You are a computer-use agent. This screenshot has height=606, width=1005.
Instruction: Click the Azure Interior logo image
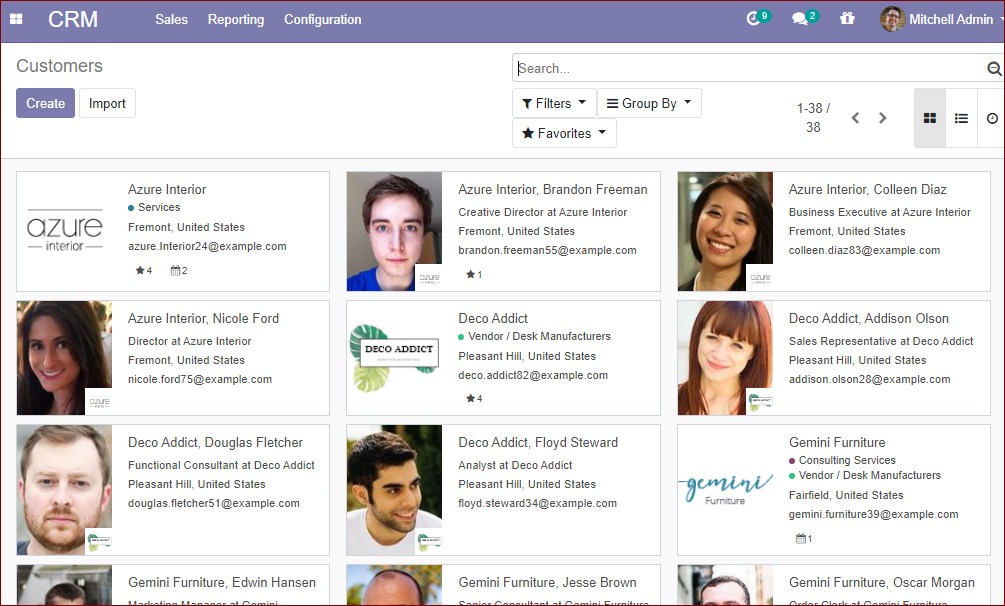coord(65,231)
